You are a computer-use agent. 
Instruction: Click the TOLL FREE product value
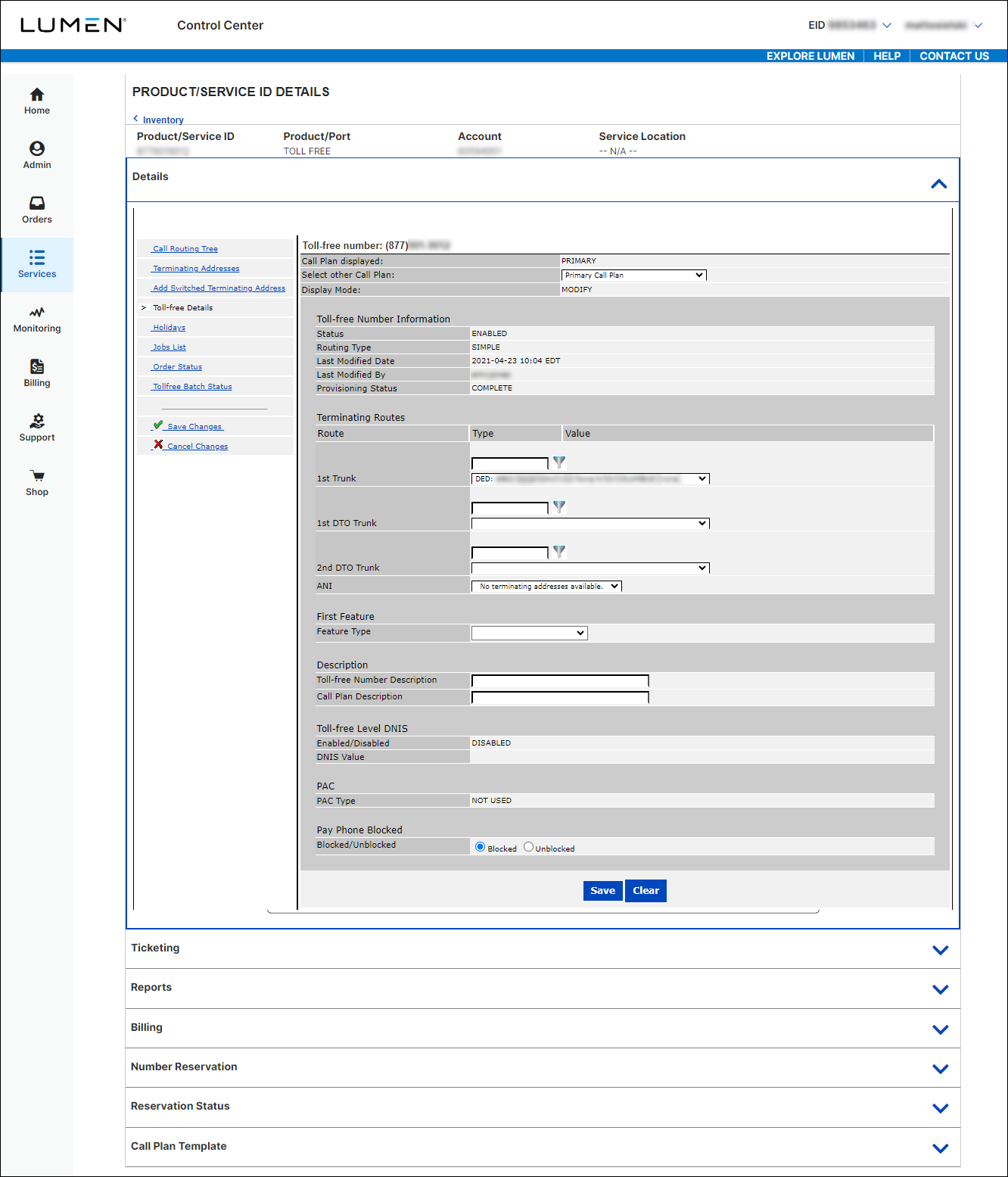307,151
